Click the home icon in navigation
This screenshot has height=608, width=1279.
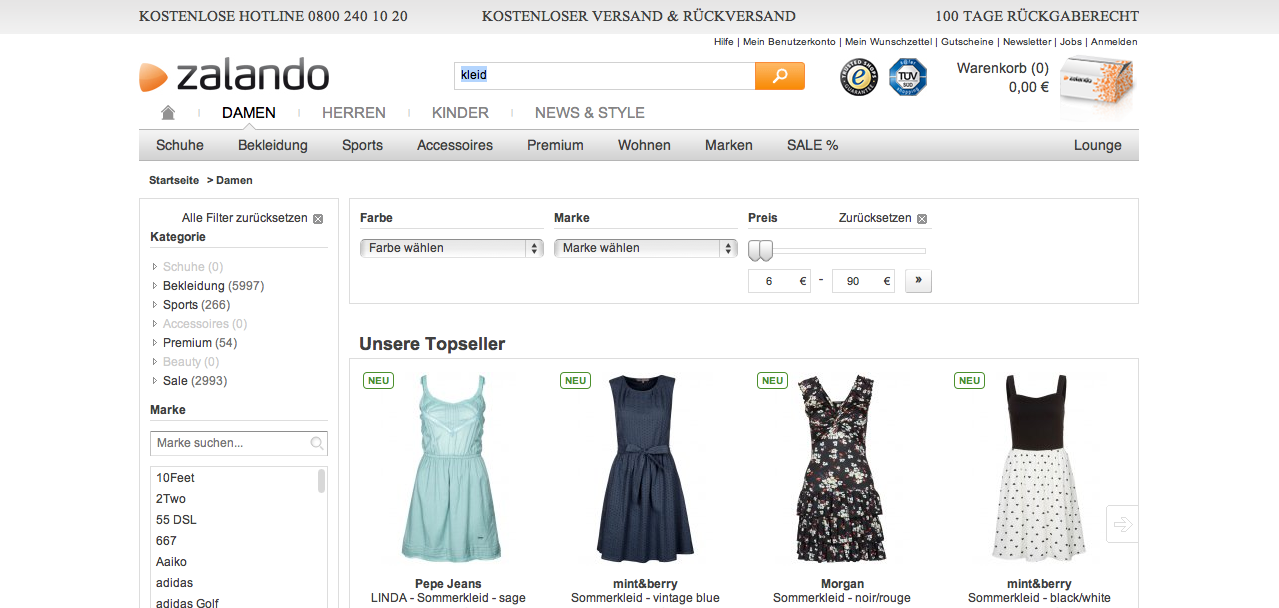coord(168,112)
